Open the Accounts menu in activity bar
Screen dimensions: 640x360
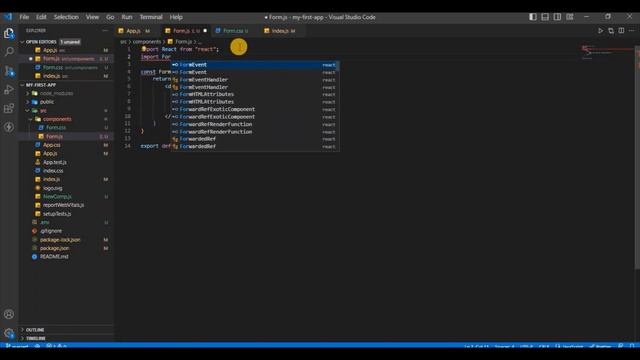pyautogui.click(x=9, y=314)
